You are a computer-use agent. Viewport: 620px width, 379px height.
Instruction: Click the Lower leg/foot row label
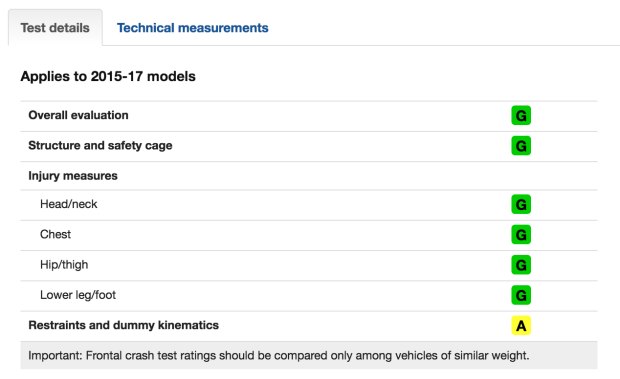click(x=78, y=295)
